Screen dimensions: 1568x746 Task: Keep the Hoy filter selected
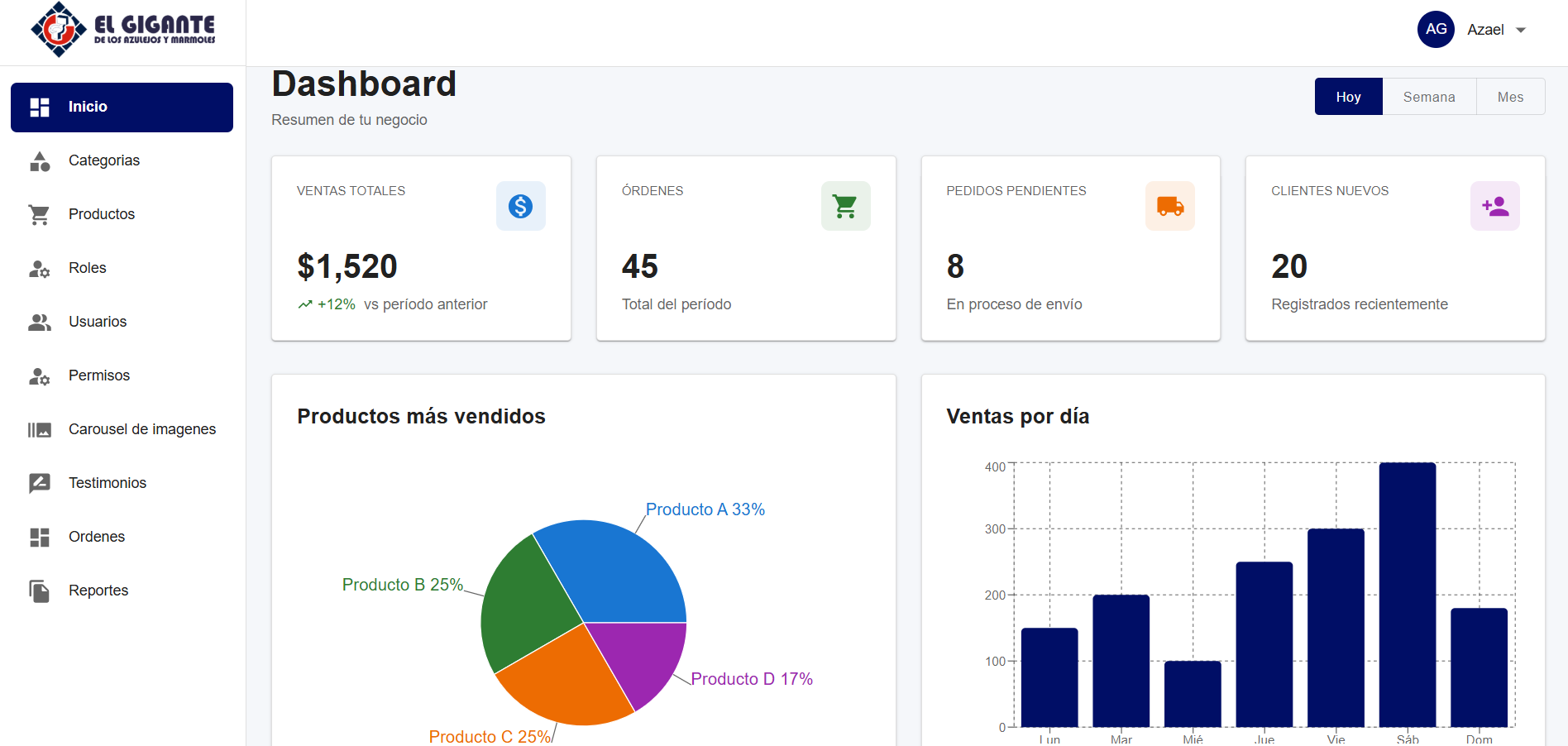coord(1348,97)
